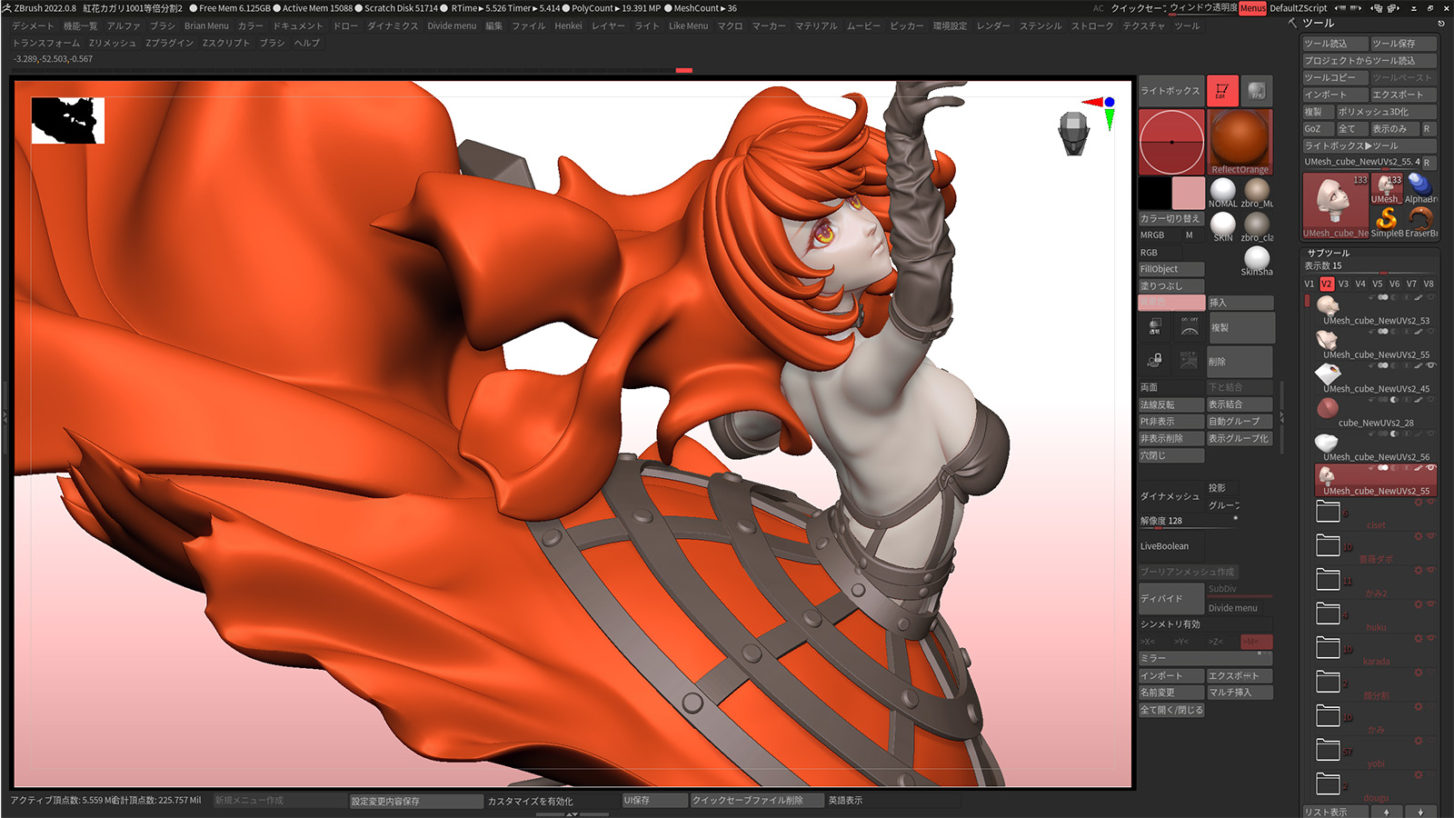
Task: Choose the SKIN material ball
Action: tap(1222, 223)
